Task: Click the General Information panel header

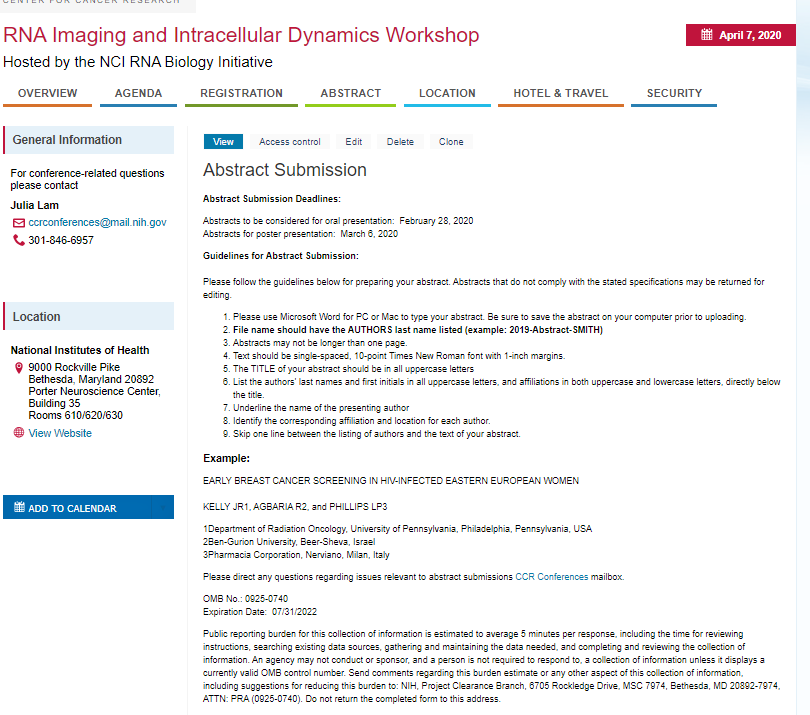Action: tap(88, 140)
